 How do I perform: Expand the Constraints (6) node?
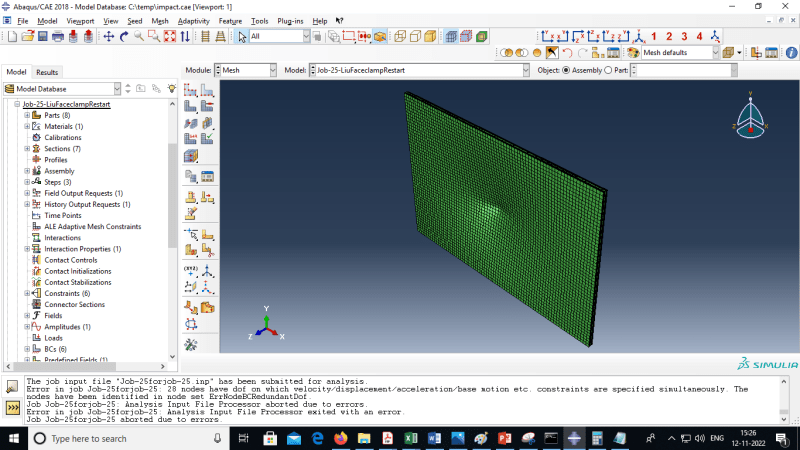(x=27, y=293)
